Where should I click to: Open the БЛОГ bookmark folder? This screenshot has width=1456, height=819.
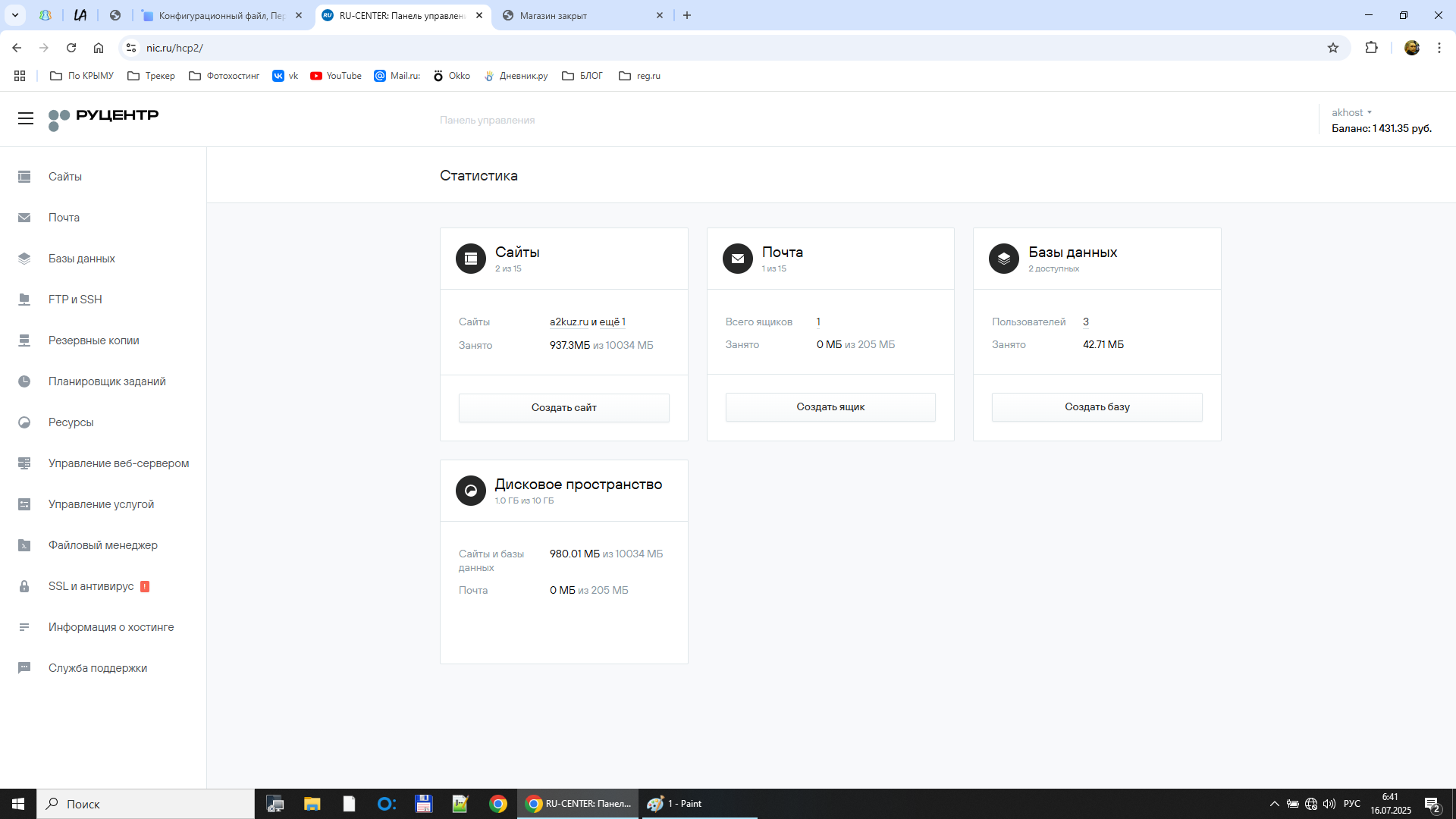(582, 76)
